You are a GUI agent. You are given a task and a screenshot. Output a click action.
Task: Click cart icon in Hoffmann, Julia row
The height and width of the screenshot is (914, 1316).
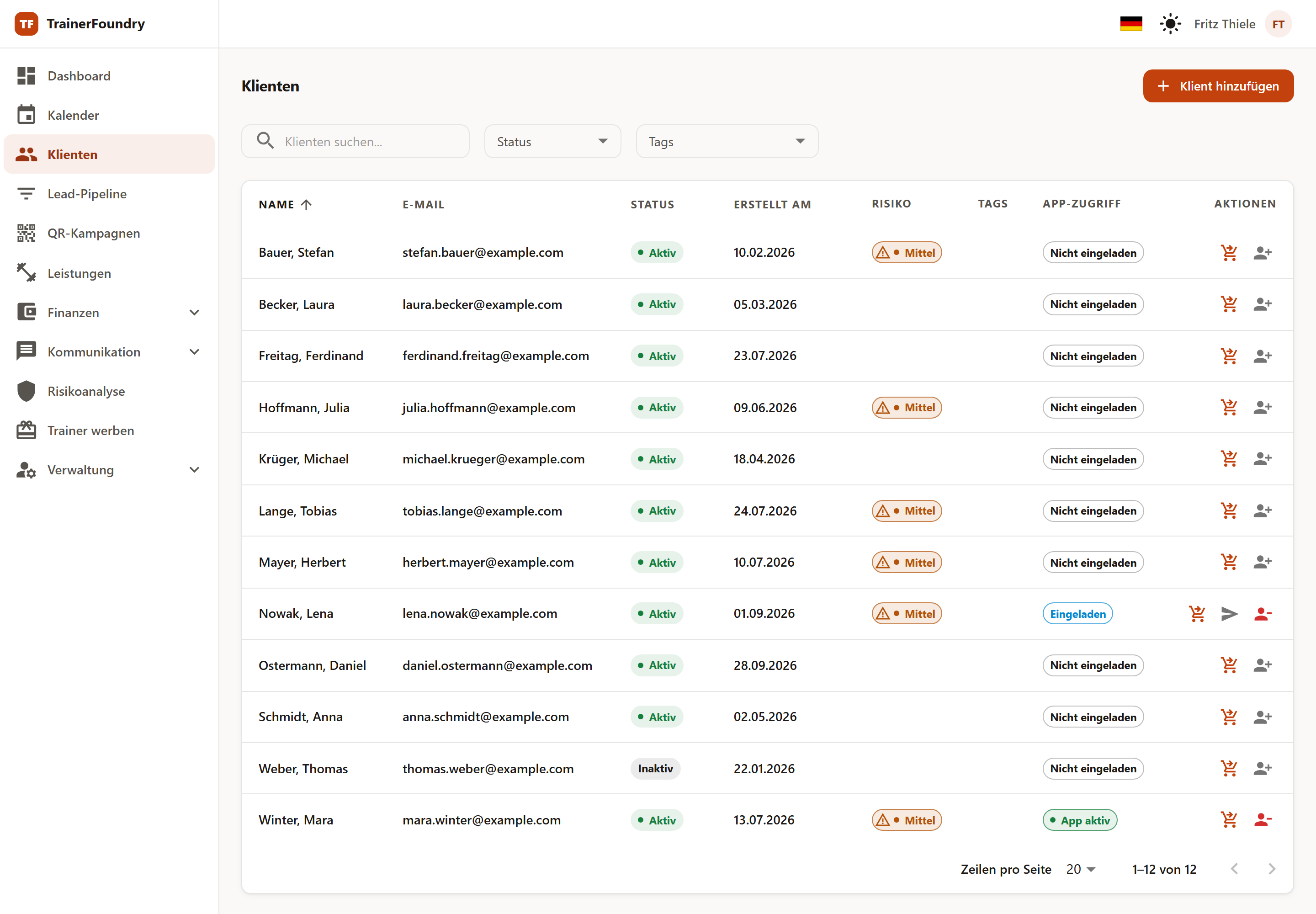(x=1228, y=408)
